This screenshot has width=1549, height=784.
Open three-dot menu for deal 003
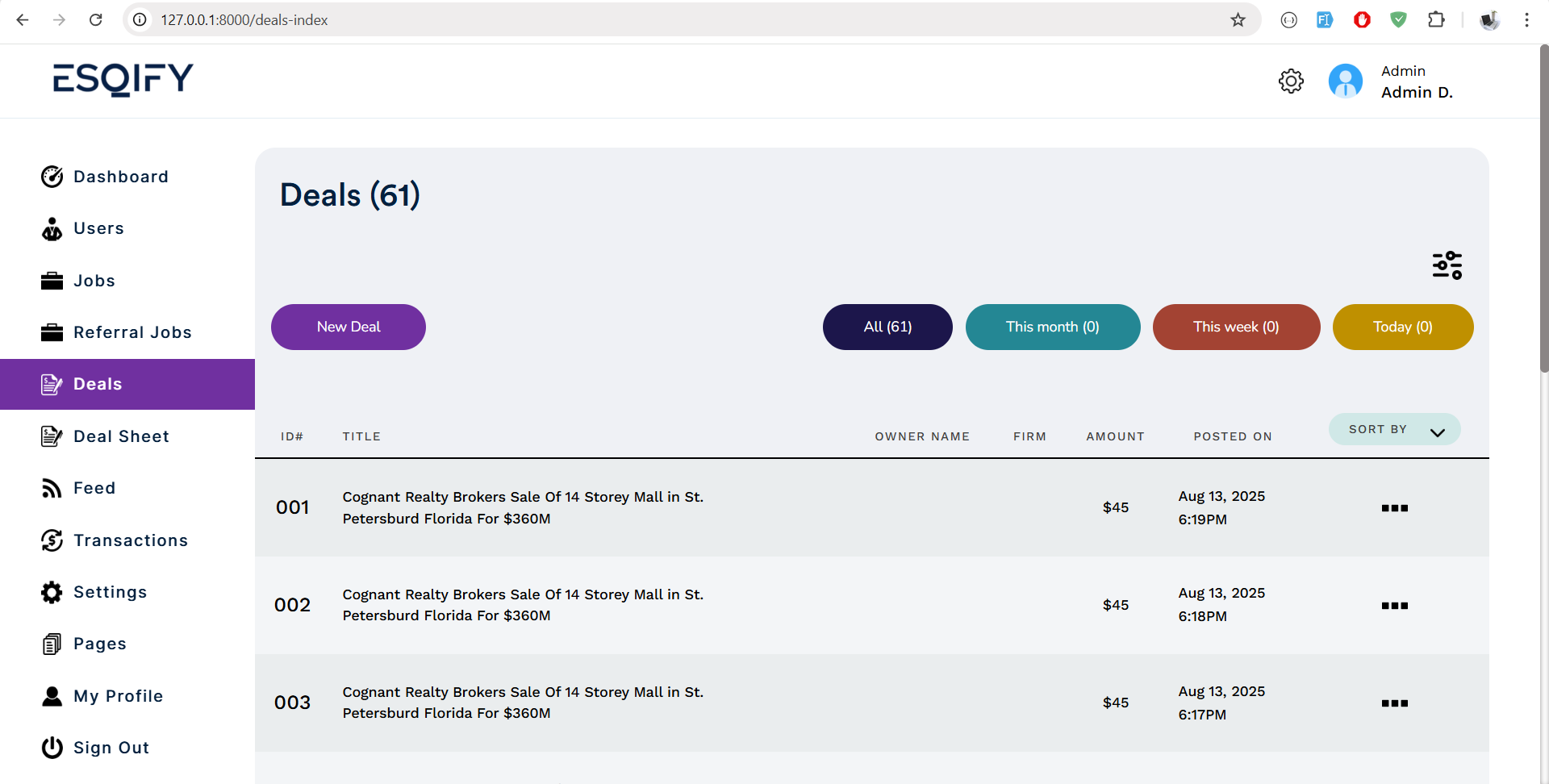pyautogui.click(x=1394, y=703)
